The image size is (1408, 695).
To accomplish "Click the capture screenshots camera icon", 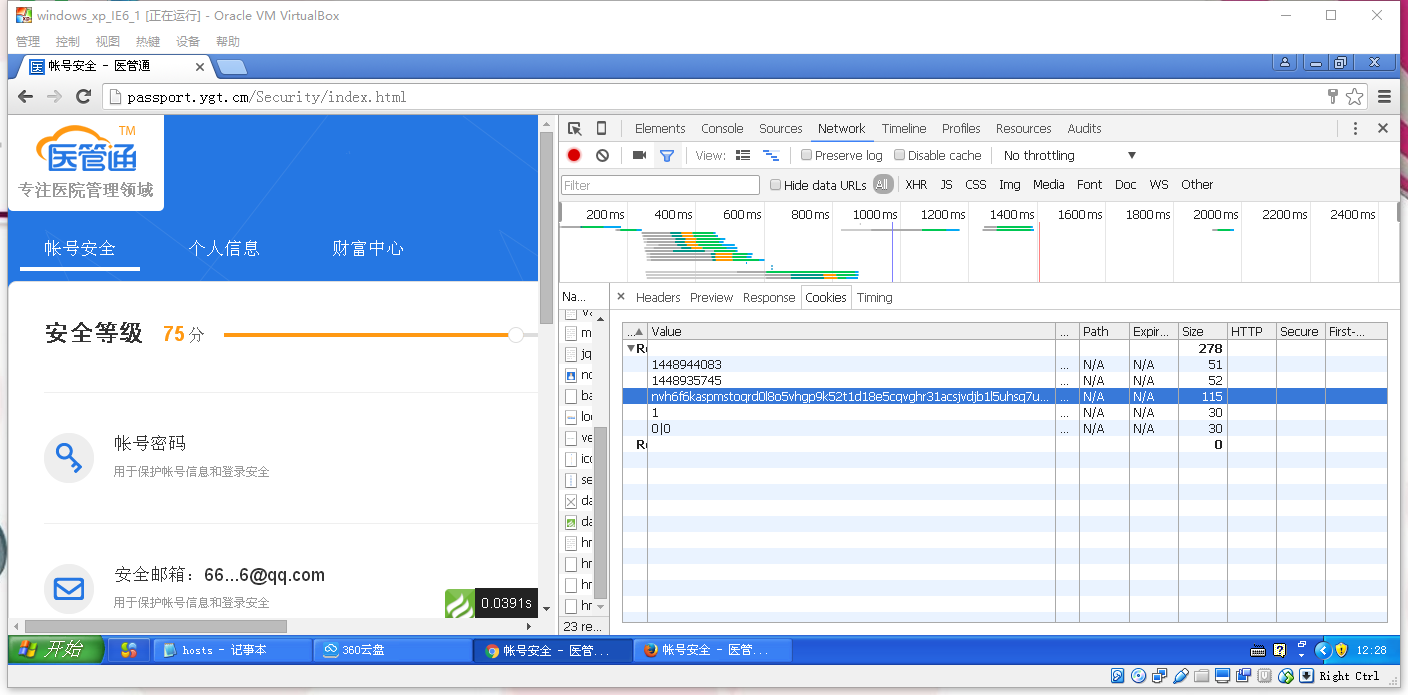I will 639,155.
